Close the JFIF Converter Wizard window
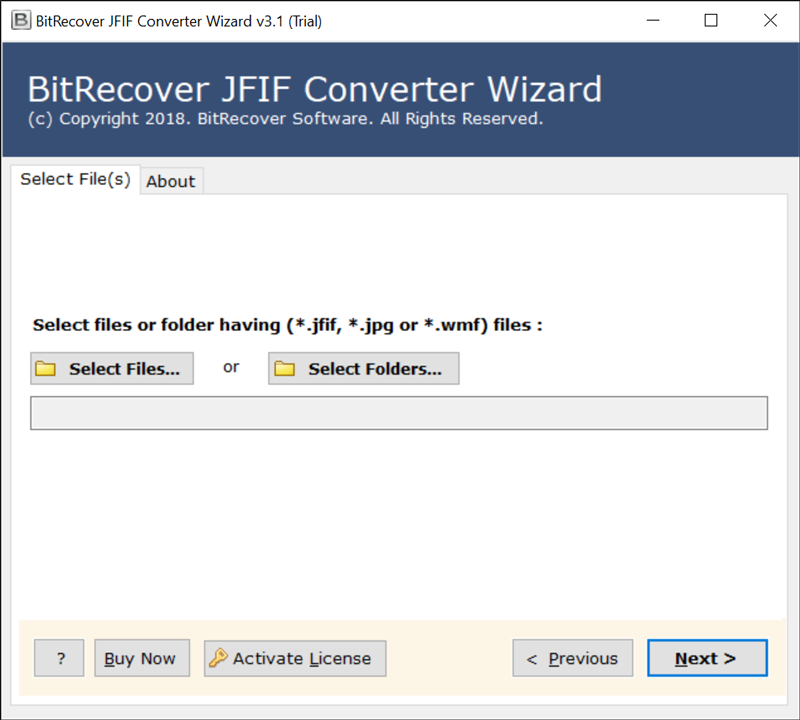This screenshot has width=800, height=720. [770, 20]
